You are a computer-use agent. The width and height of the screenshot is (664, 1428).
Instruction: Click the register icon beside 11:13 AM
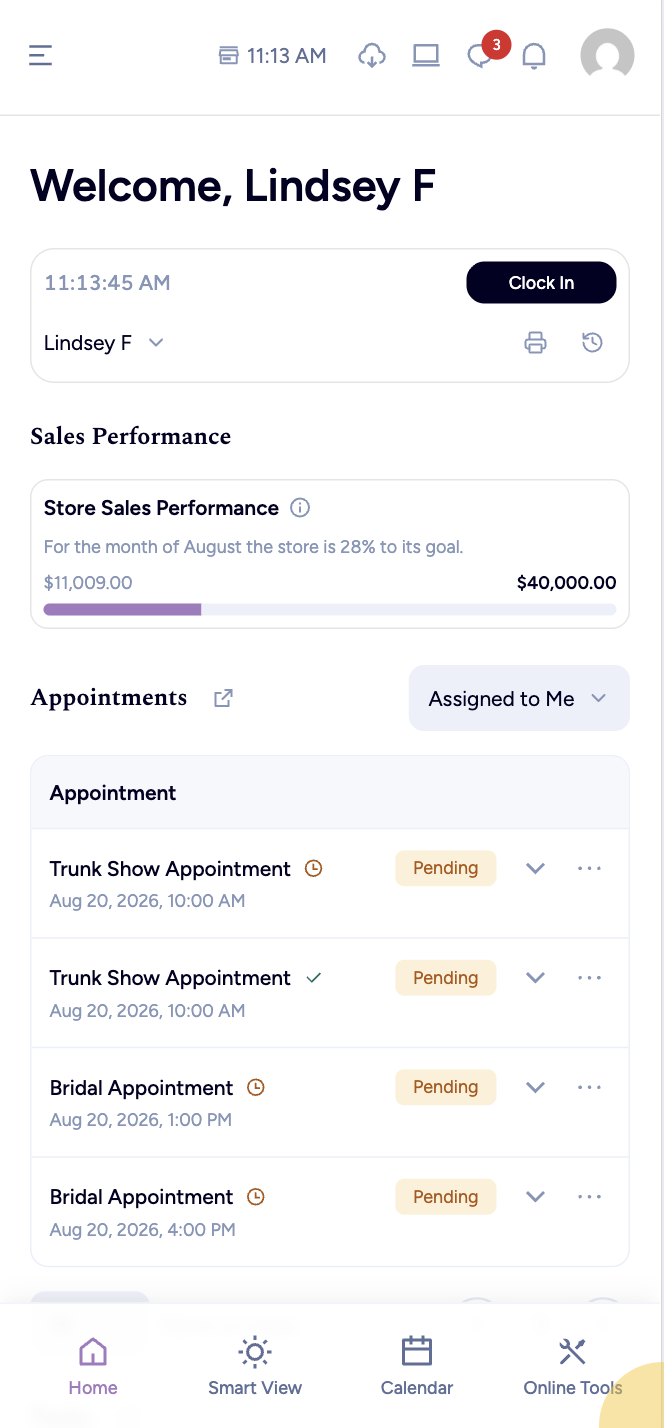(229, 55)
